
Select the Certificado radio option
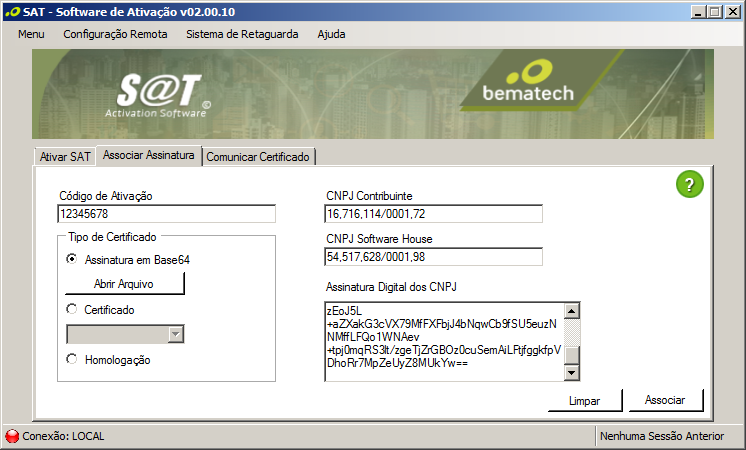(71, 310)
